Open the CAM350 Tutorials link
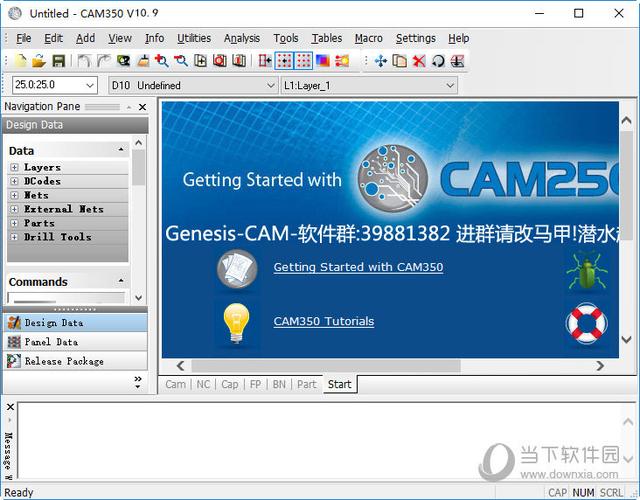This screenshot has width=640, height=500. (x=324, y=321)
